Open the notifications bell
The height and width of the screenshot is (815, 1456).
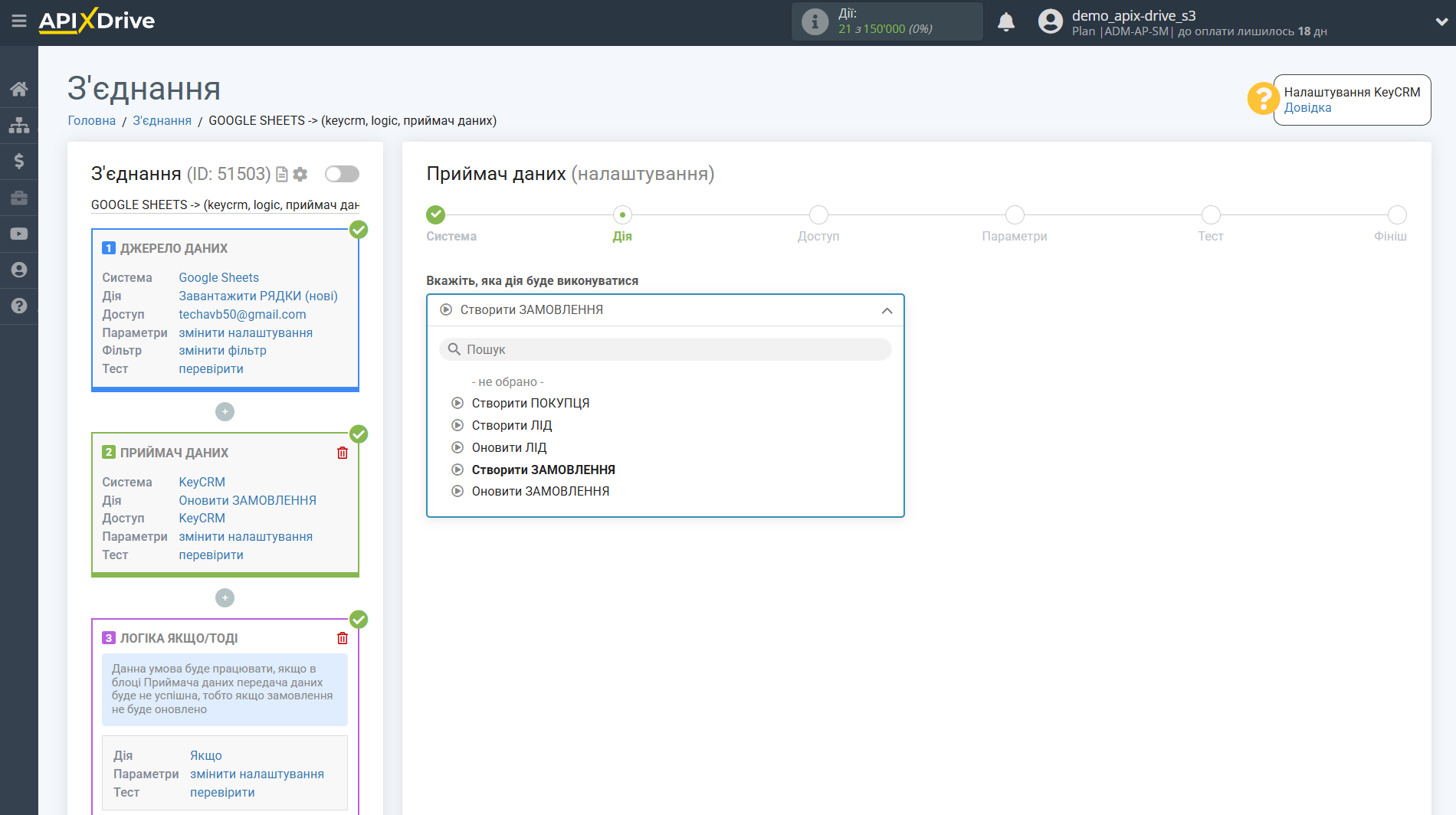pos(1006,21)
